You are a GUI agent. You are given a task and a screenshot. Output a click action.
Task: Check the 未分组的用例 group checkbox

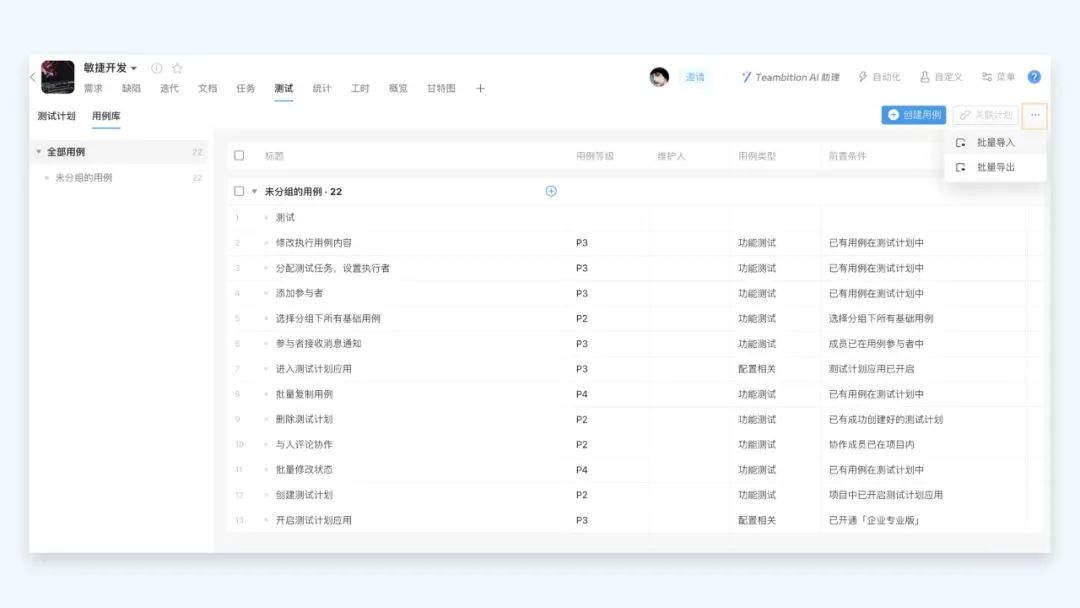239,191
